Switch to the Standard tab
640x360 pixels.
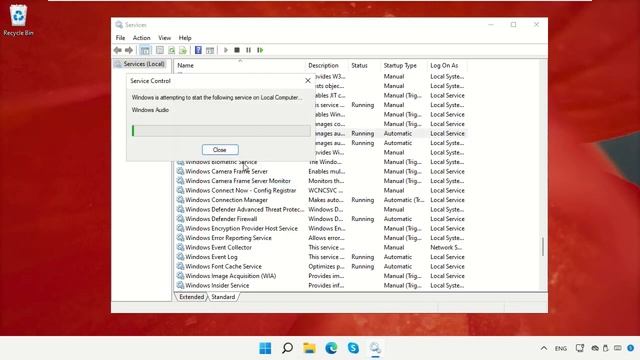(223, 297)
